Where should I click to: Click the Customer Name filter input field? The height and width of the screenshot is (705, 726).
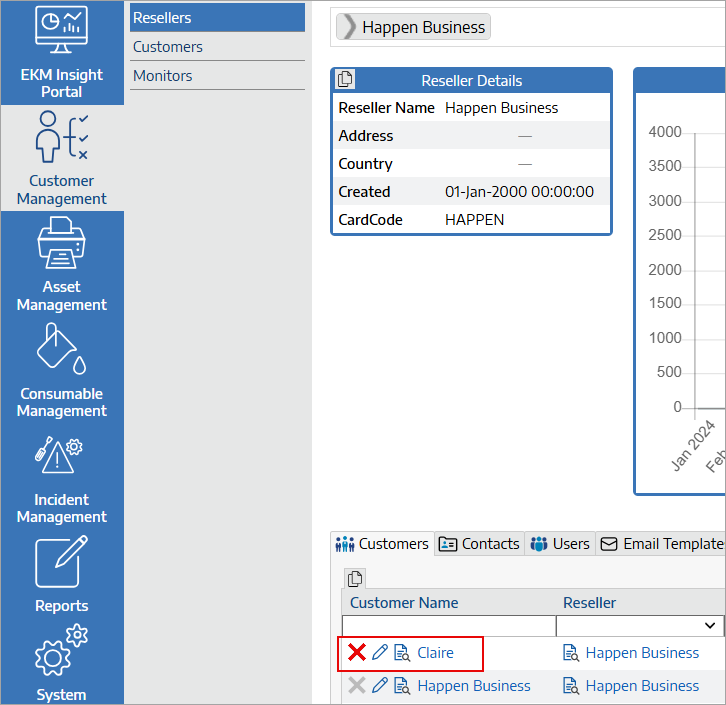(x=448, y=626)
